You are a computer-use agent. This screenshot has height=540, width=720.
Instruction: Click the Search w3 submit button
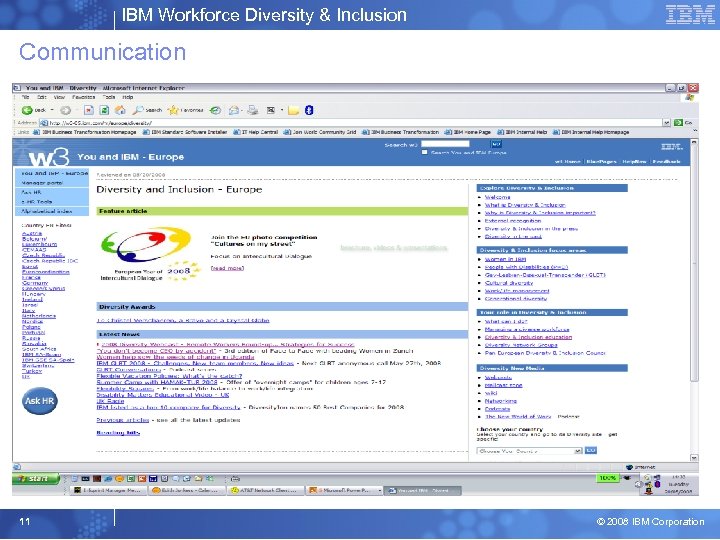pyautogui.click(x=496, y=144)
